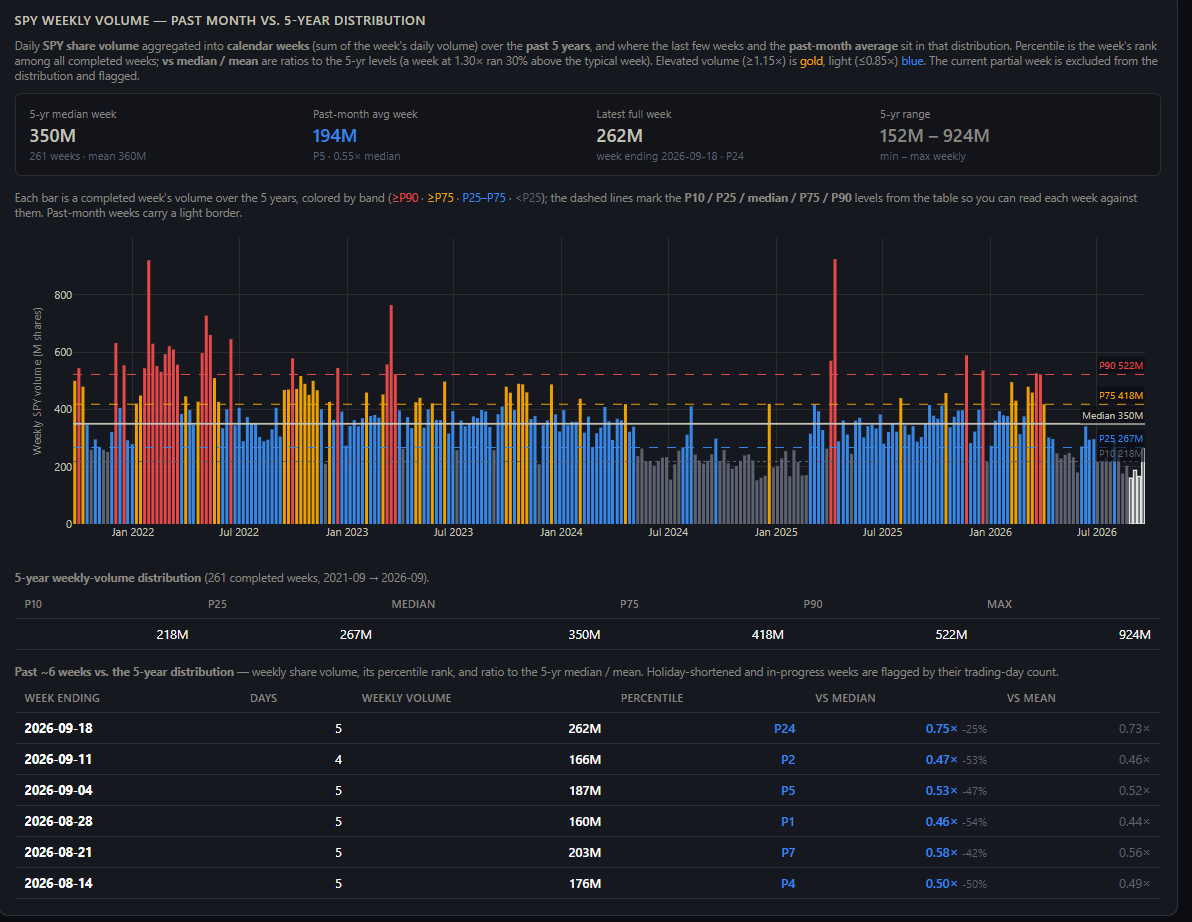This screenshot has width=1192, height=922.
Task: Click the '0.49×' vs mean cell
Action: [x=1134, y=884]
